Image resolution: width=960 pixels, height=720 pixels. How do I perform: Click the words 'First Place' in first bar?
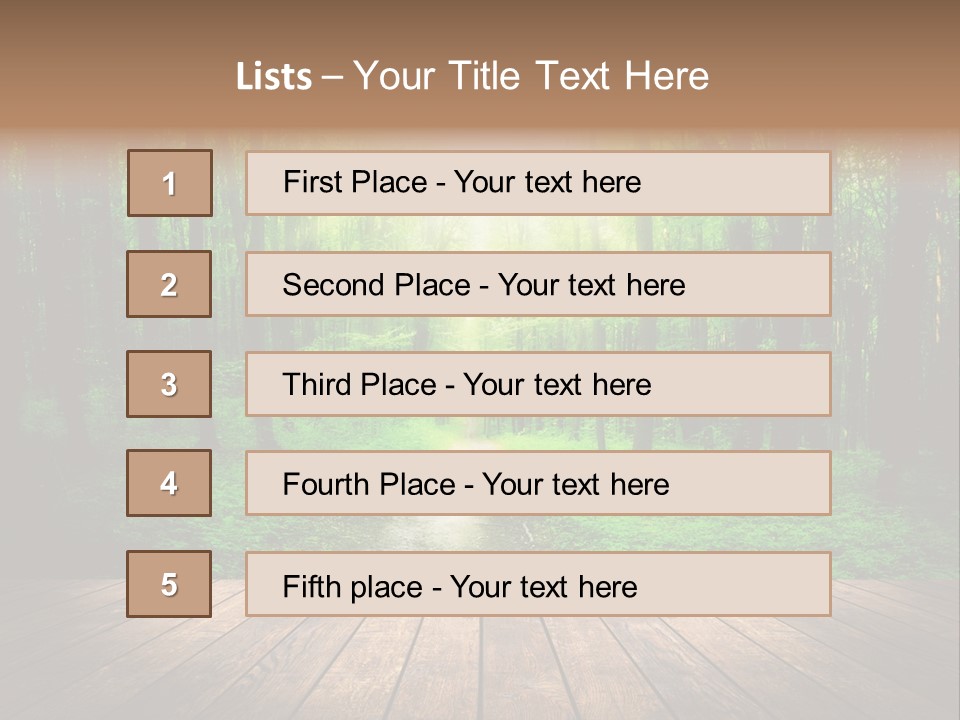355,182
